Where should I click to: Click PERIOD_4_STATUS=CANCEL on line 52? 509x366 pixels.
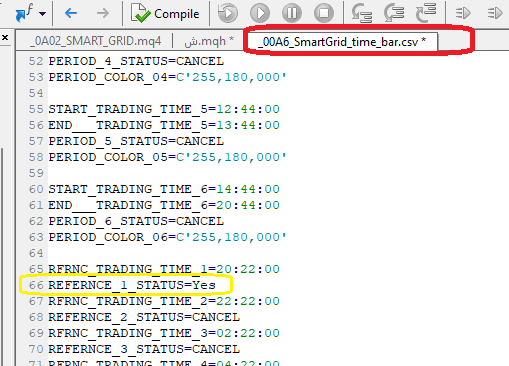tap(136, 61)
